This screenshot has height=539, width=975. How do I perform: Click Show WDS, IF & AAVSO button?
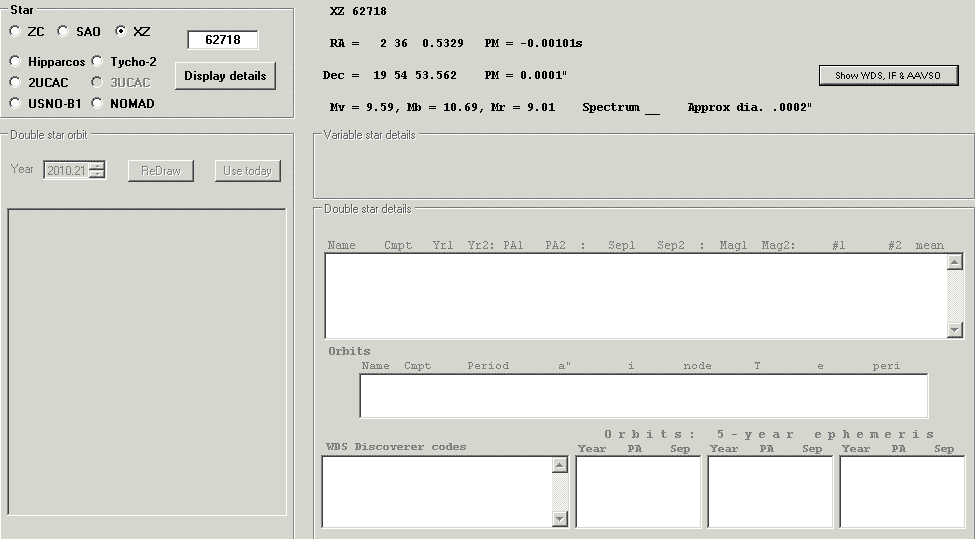click(888, 75)
